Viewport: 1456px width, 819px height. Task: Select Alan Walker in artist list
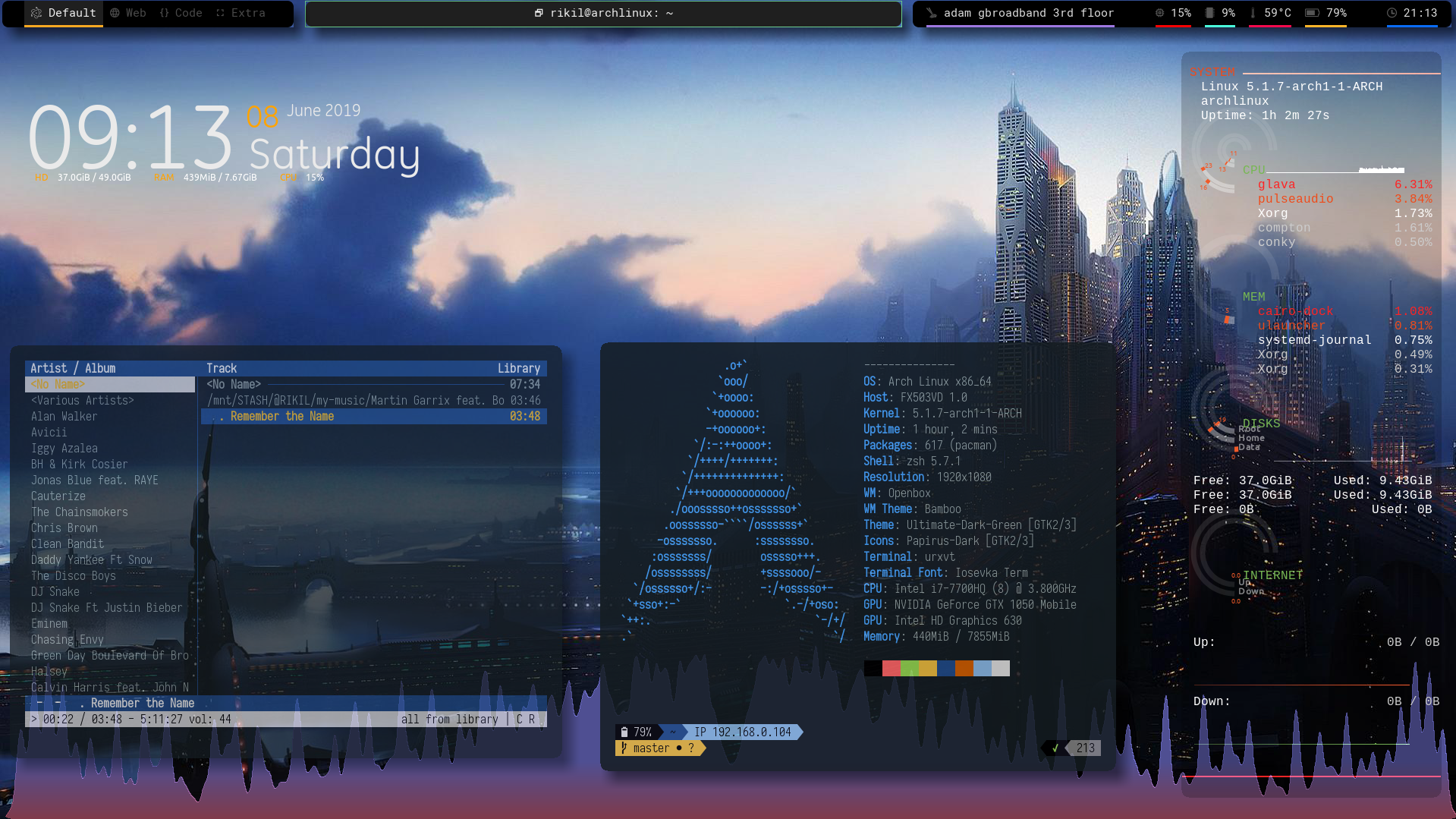64,416
